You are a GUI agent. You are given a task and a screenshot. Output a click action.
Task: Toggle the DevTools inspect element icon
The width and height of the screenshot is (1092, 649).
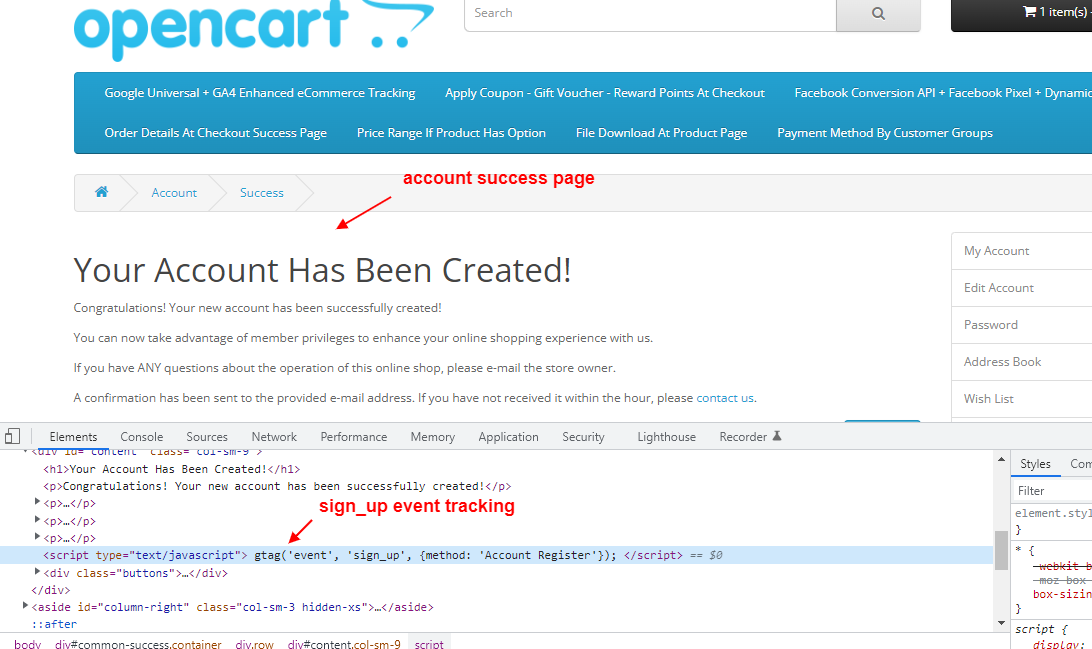[13, 437]
